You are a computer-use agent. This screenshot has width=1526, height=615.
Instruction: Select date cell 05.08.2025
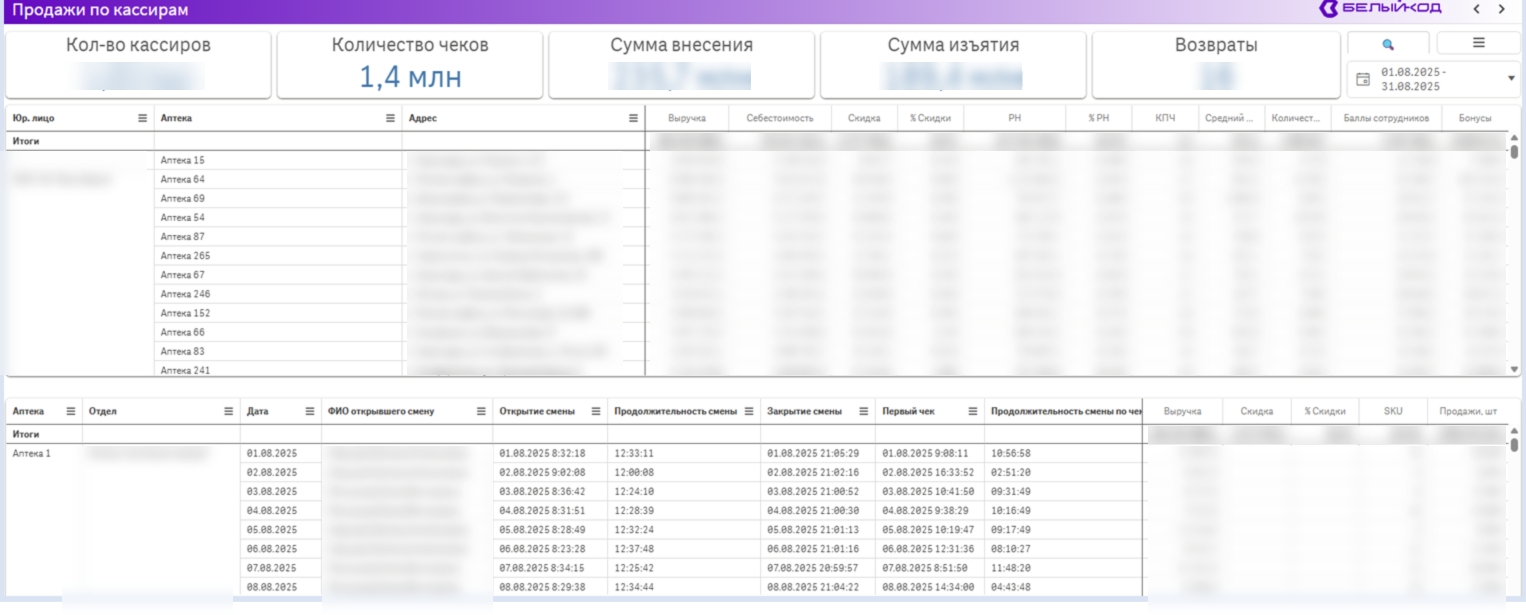pyautogui.click(x=272, y=529)
